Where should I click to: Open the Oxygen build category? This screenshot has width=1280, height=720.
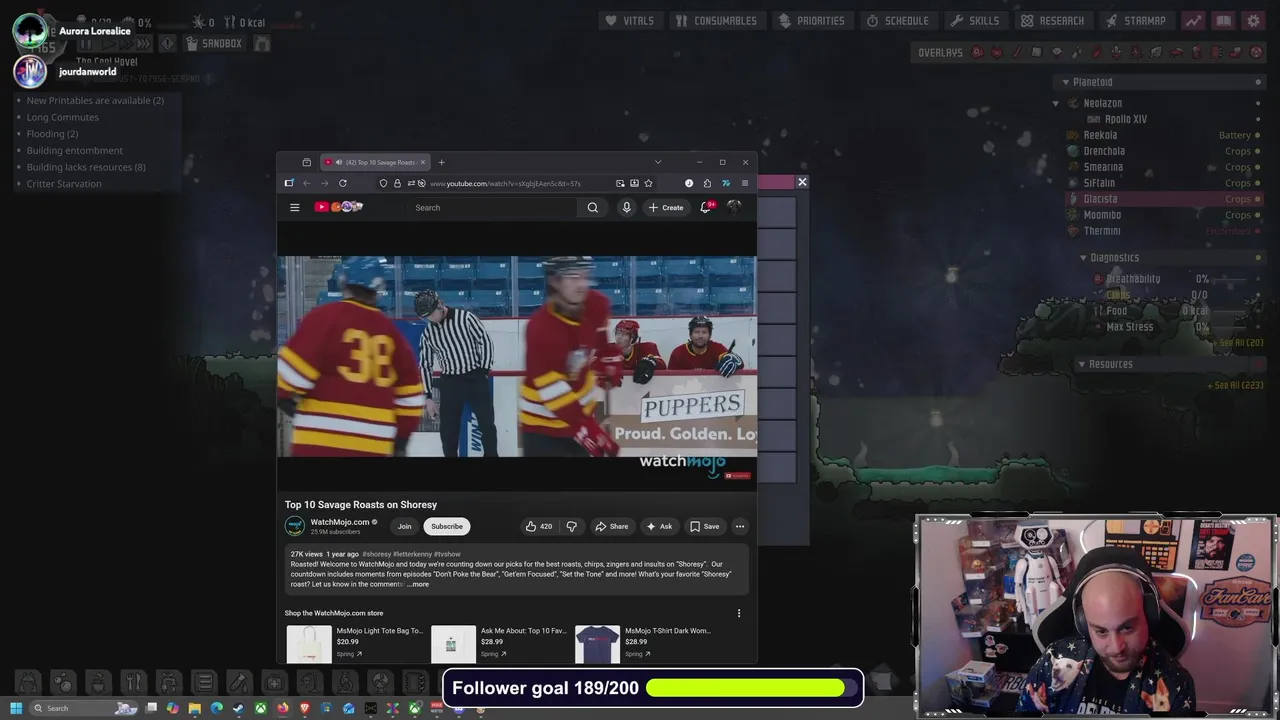point(62,682)
